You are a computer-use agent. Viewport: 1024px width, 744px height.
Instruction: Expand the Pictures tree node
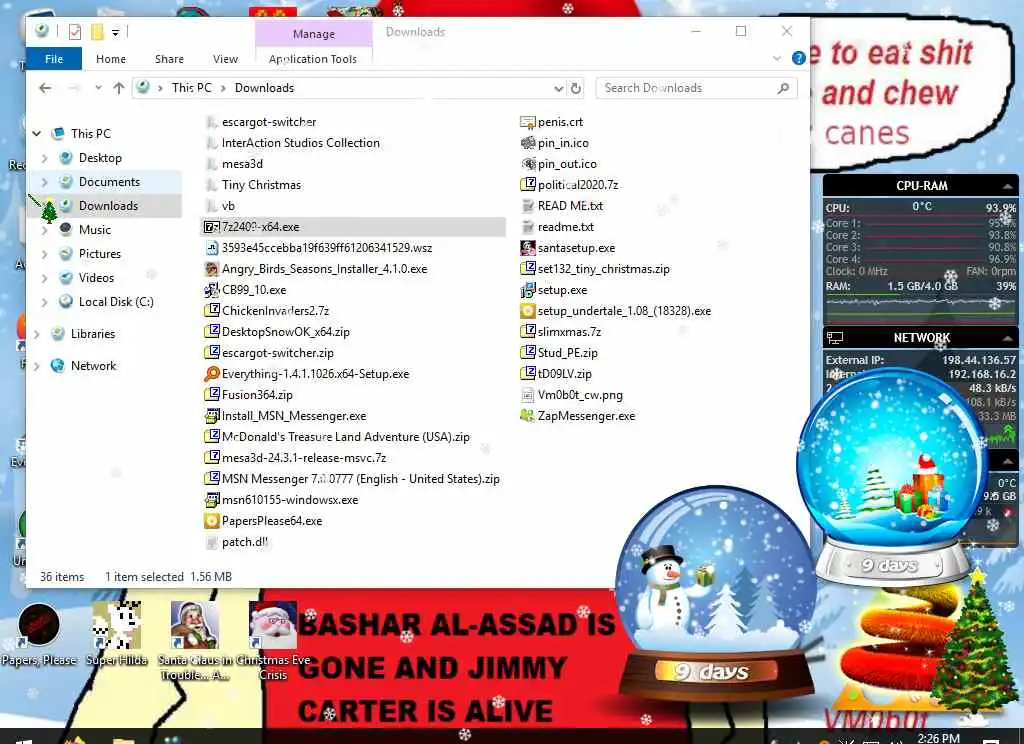[44, 254]
